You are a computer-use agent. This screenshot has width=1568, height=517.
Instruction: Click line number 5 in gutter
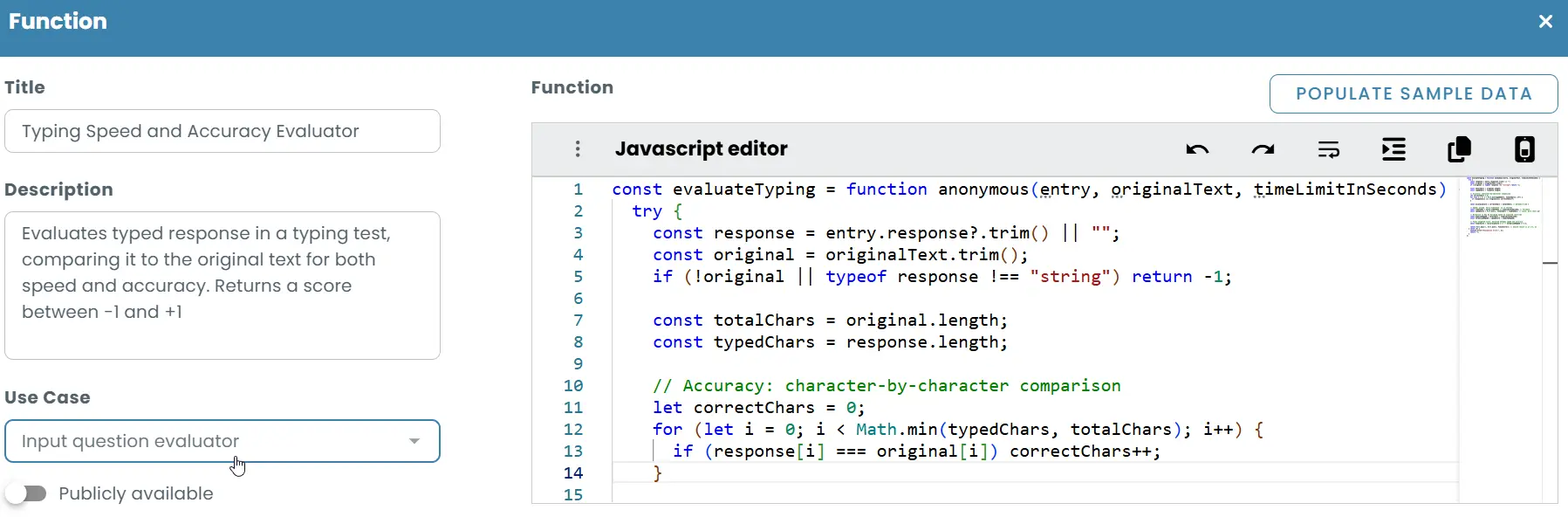(578, 276)
